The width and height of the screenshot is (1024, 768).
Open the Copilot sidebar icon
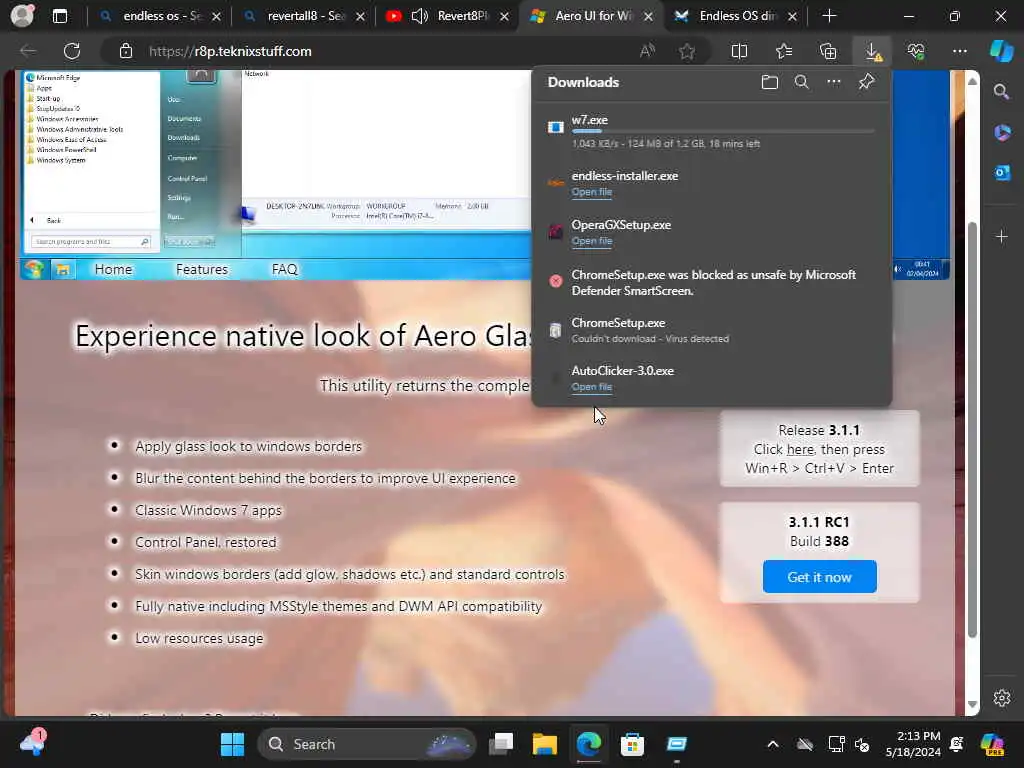[x=1001, y=51]
